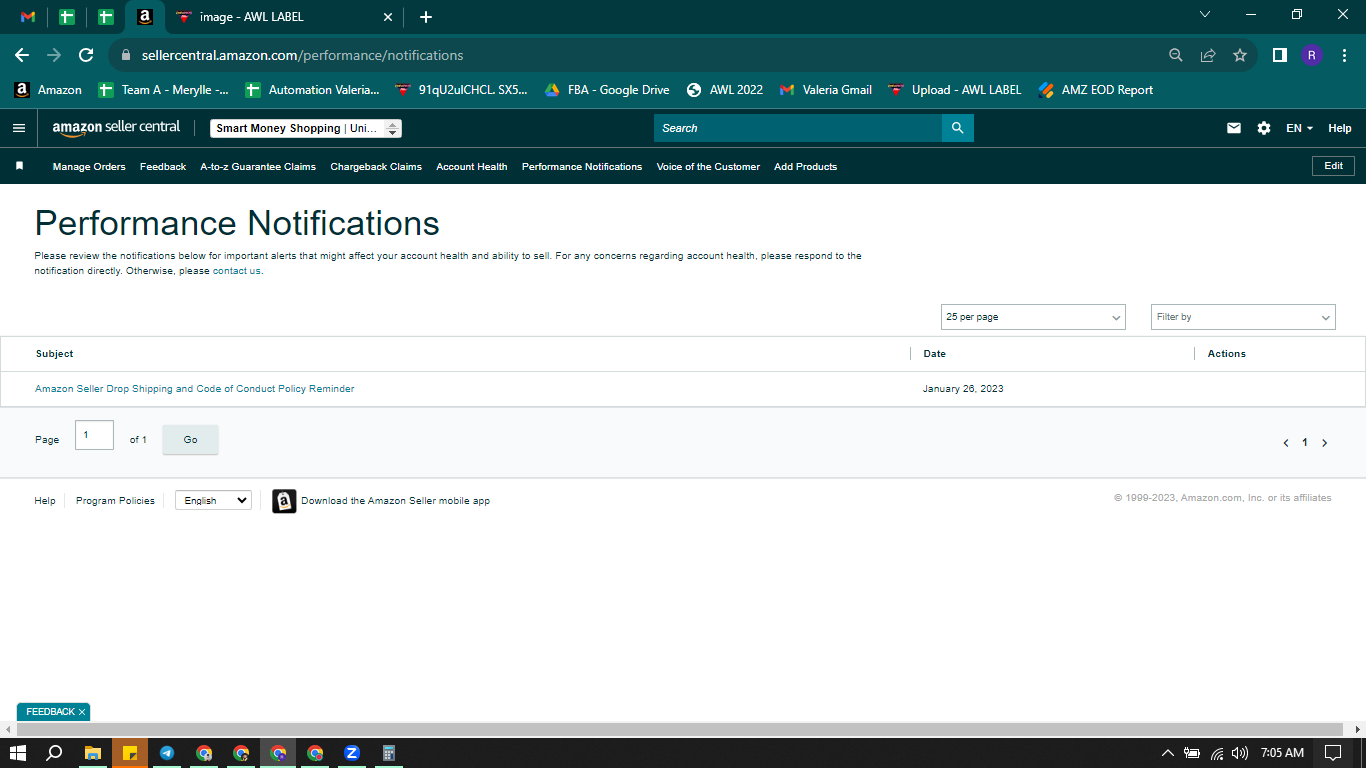
Task: Open the Chrome profile avatar R
Action: (1312, 55)
